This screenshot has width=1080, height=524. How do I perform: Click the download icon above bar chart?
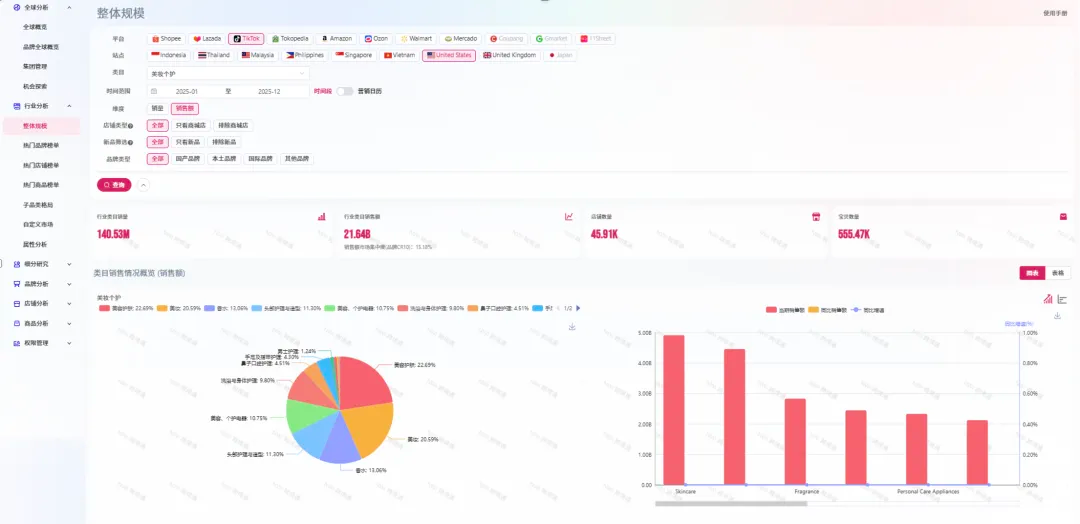click(x=1058, y=316)
